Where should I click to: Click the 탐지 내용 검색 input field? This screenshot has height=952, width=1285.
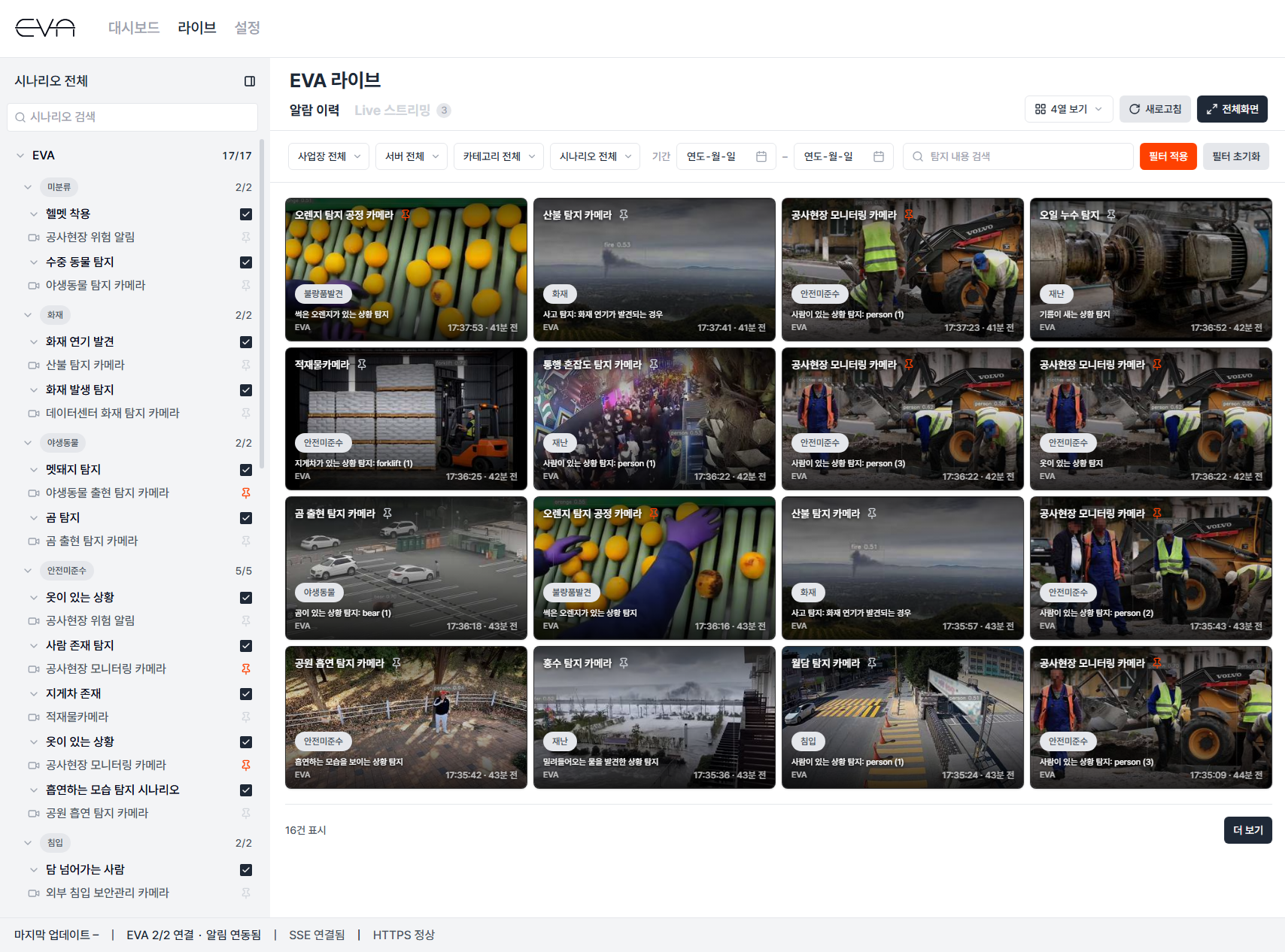click(x=1018, y=156)
